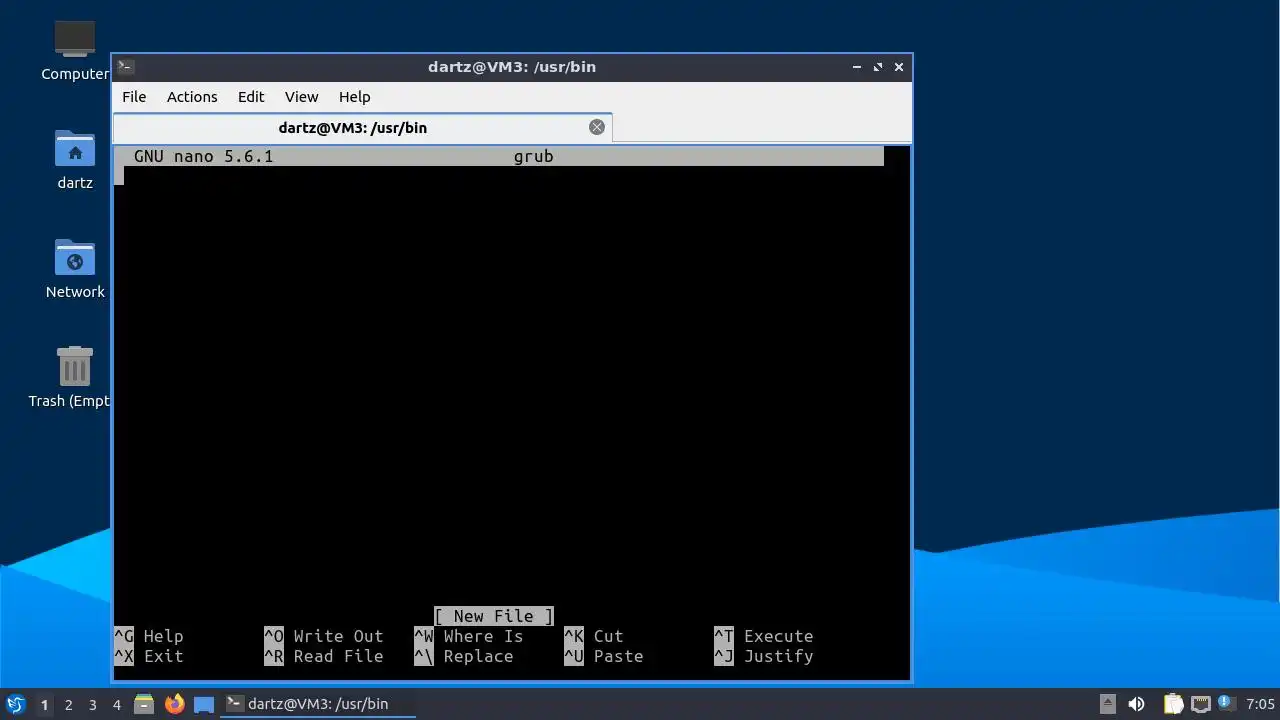The height and width of the screenshot is (720, 1280).
Task: Click the grub filename in nano header
Action: tap(534, 156)
